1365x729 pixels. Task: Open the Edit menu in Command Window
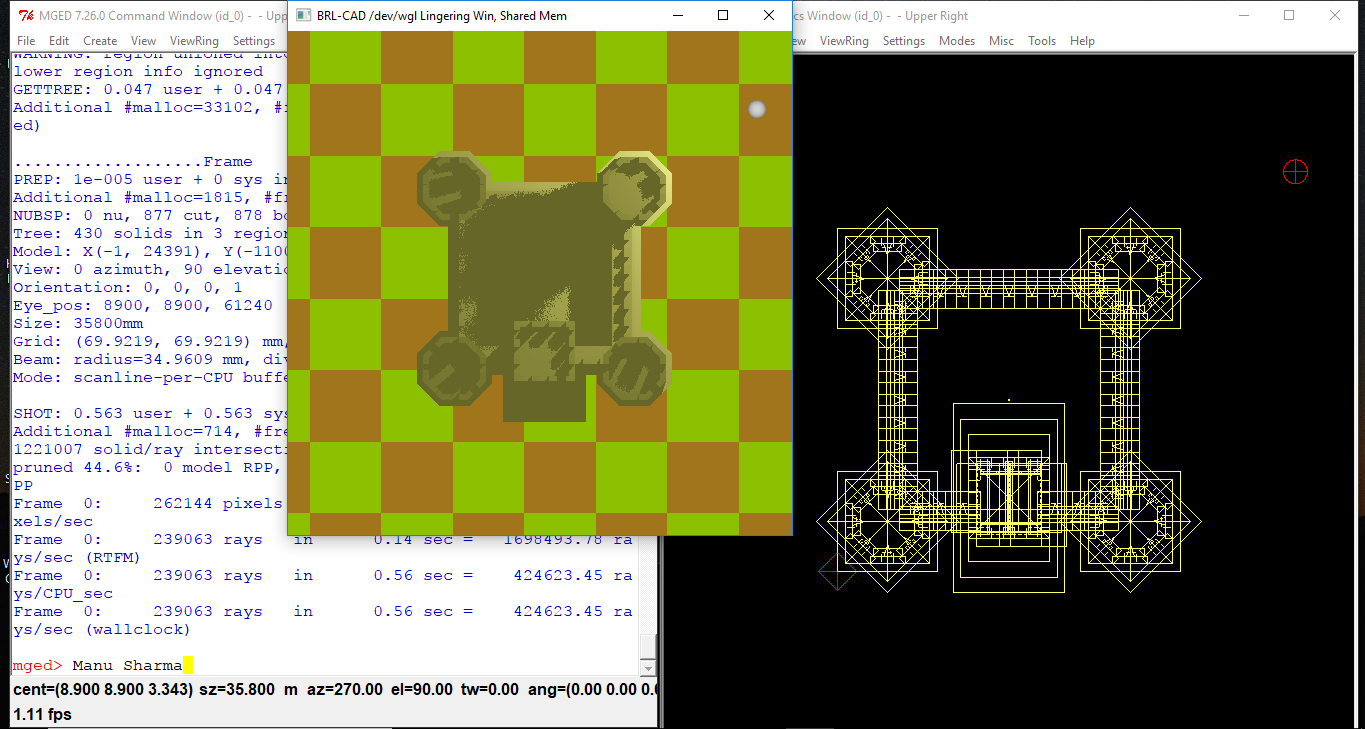point(59,41)
